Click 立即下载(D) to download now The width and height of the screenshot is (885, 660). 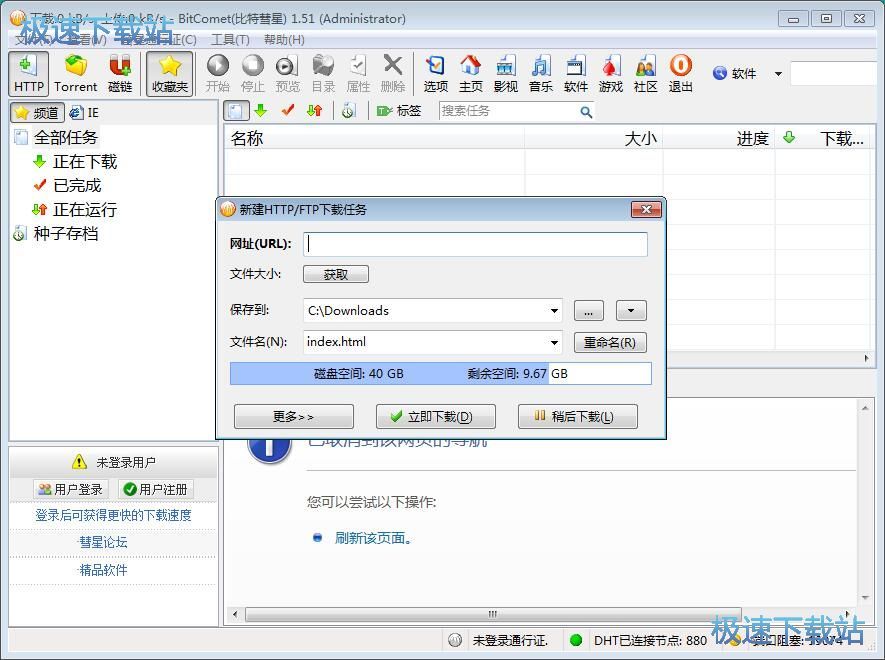click(436, 417)
